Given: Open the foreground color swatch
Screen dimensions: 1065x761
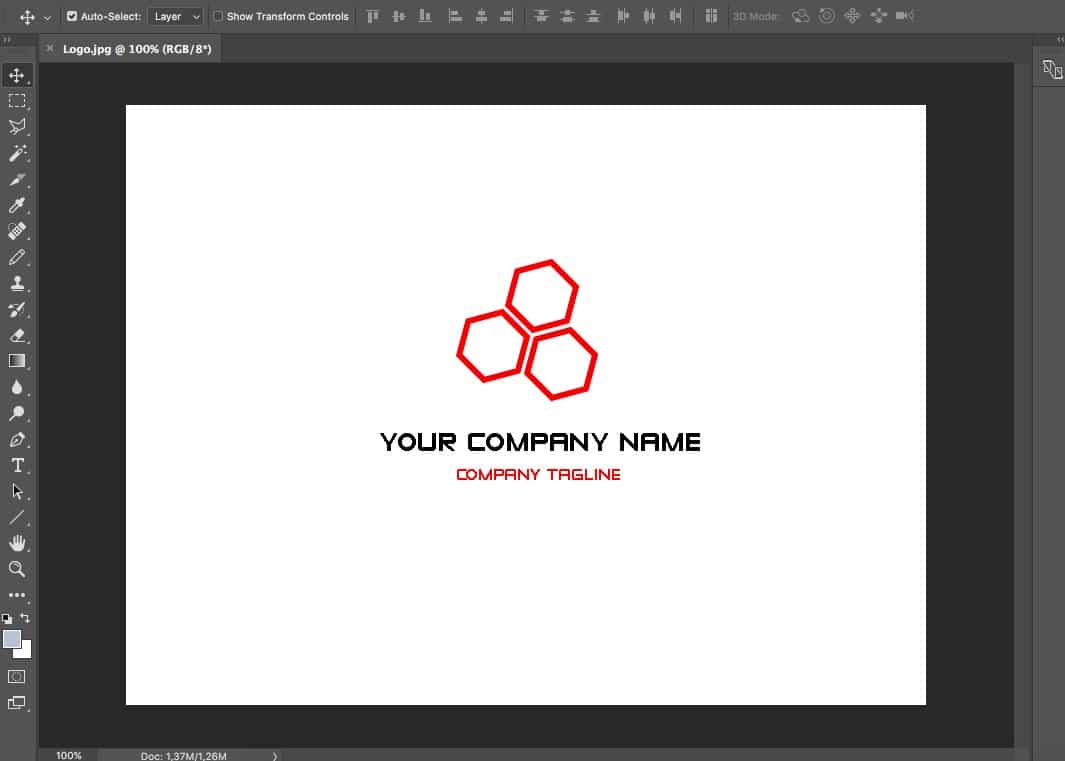Looking at the screenshot, I should click(x=13, y=640).
